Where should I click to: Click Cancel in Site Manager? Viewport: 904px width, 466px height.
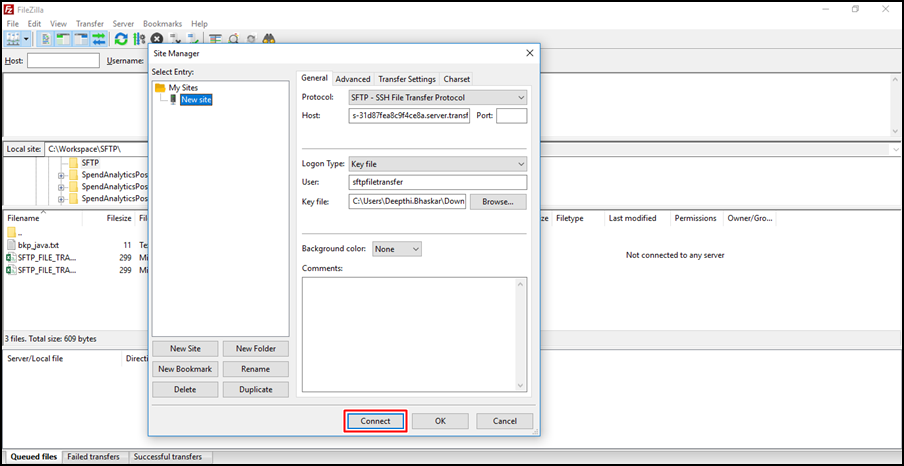point(504,421)
